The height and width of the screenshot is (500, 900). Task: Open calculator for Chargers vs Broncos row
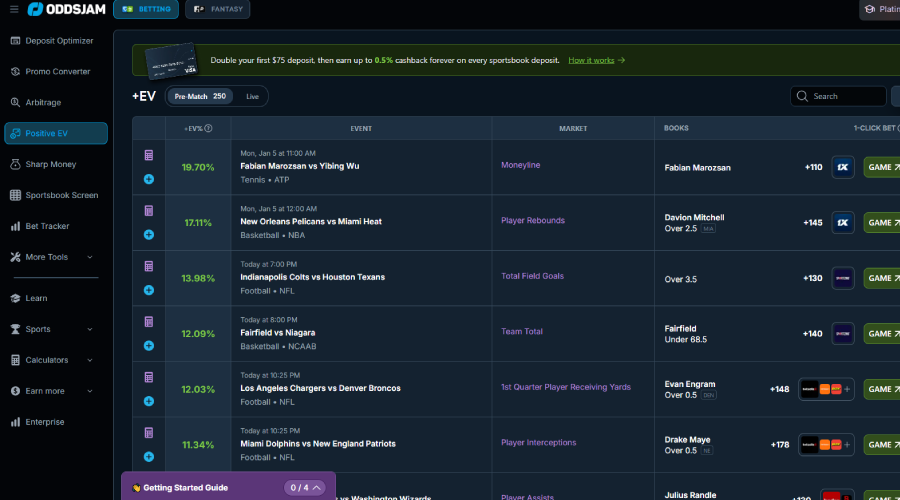(x=149, y=377)
